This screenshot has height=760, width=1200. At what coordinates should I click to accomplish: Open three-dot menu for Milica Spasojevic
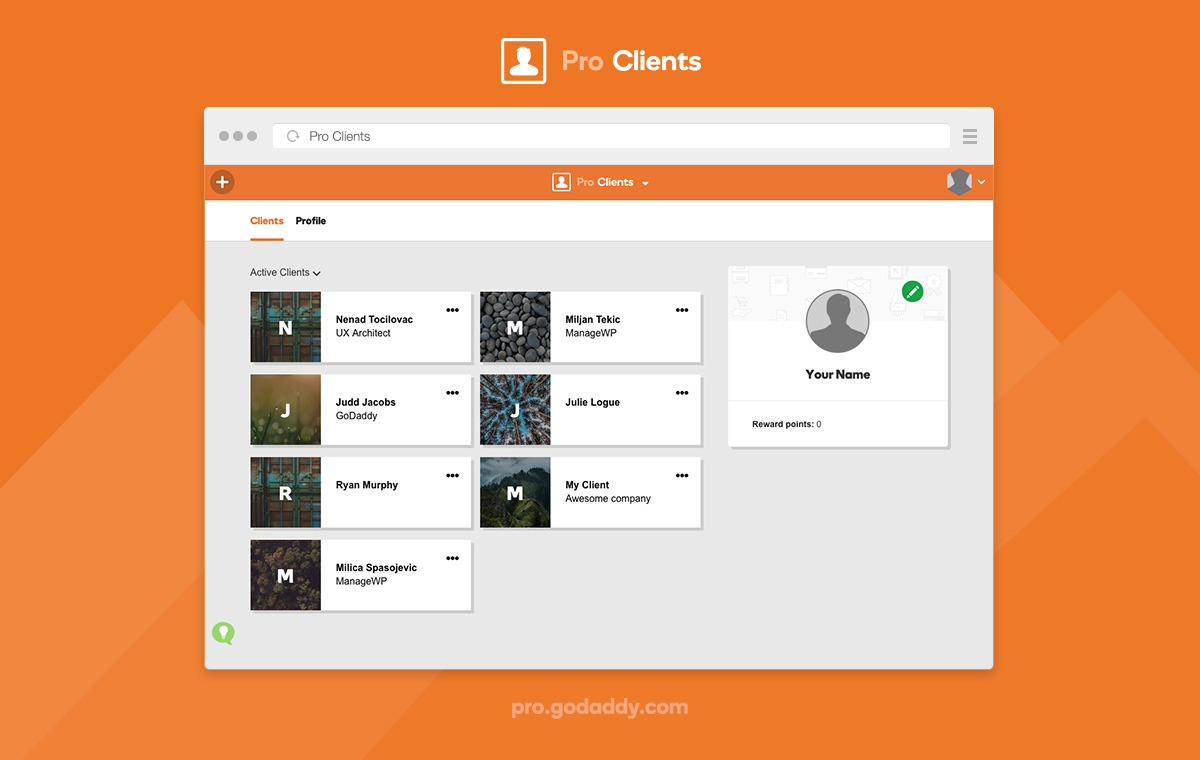click(452, 558)
